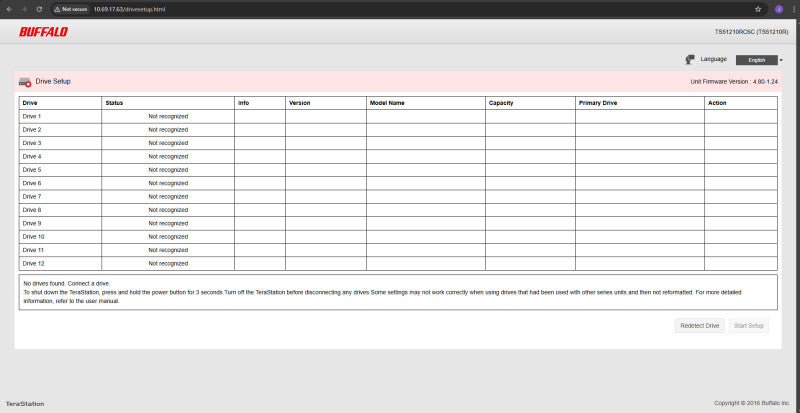Screen dimensions: 800x413
Task: Click the Drive column header
Action: [x=60, y=103]
